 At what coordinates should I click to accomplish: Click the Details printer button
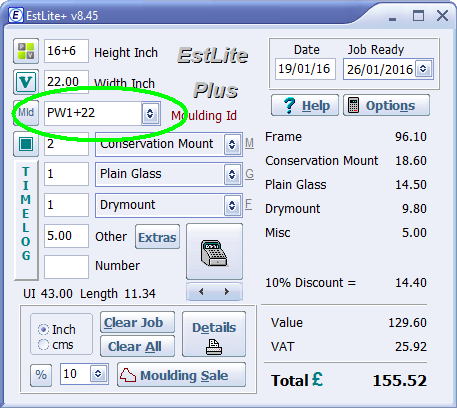(x=214, y=334)
